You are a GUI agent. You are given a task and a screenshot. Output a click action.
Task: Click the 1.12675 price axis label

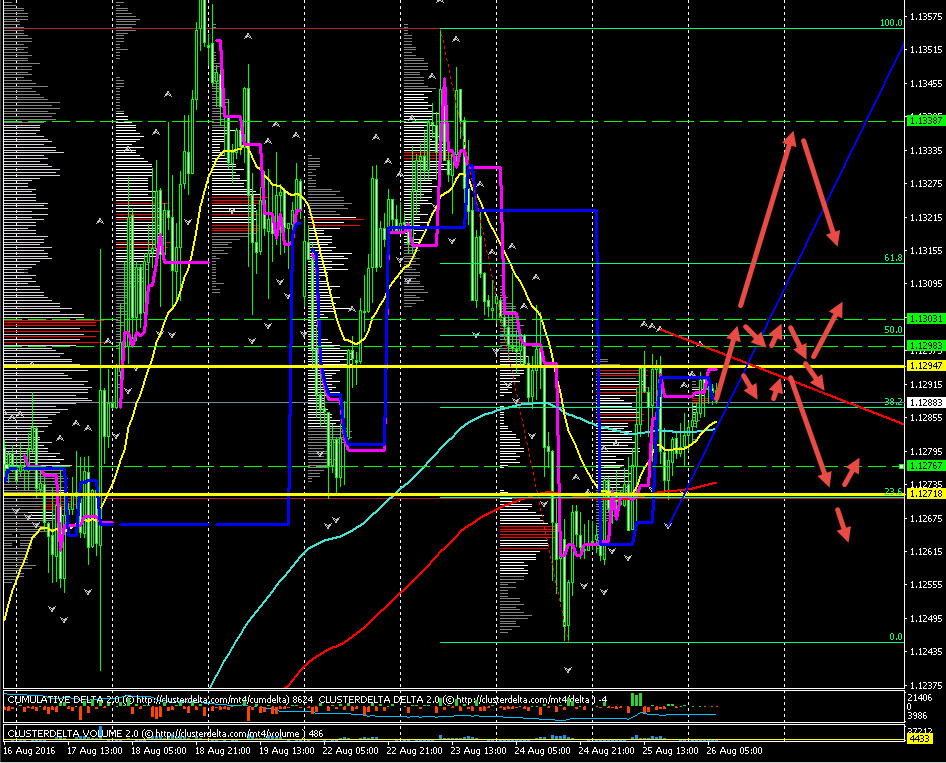coord(926,518)
